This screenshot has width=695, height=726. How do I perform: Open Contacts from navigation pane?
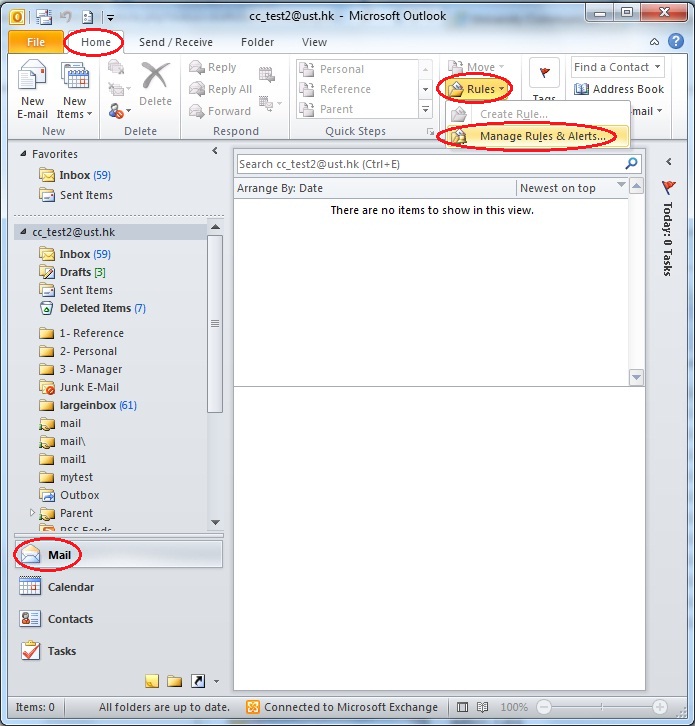point(31,619)
